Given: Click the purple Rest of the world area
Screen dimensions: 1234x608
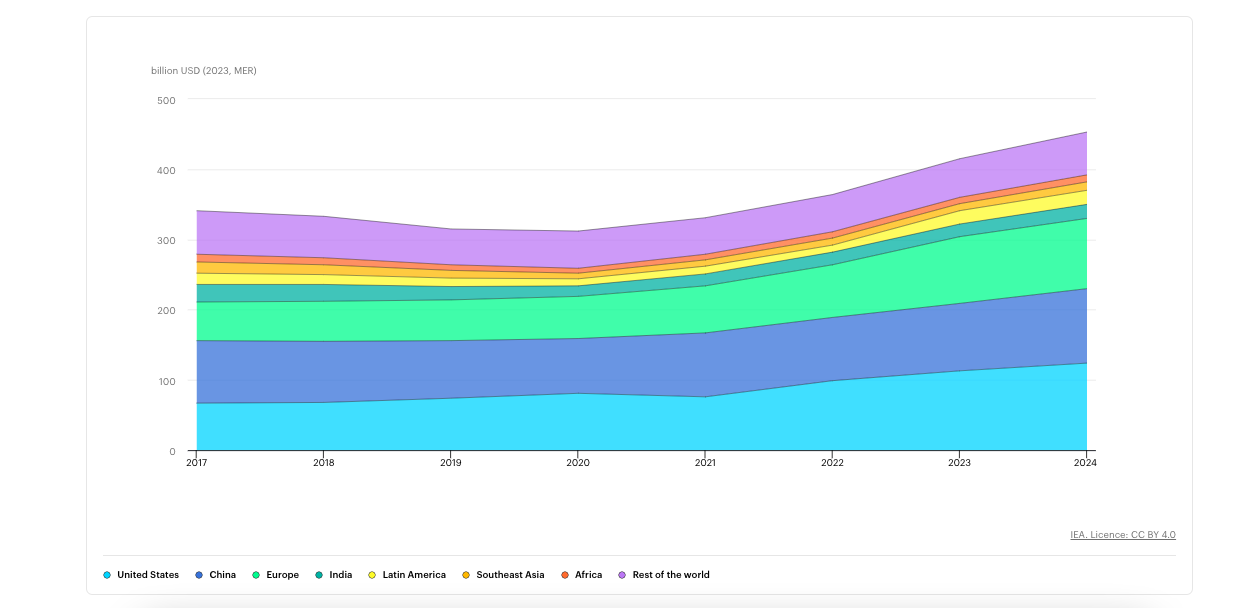Looking at the screenshot, I should (x=640, y=240).
